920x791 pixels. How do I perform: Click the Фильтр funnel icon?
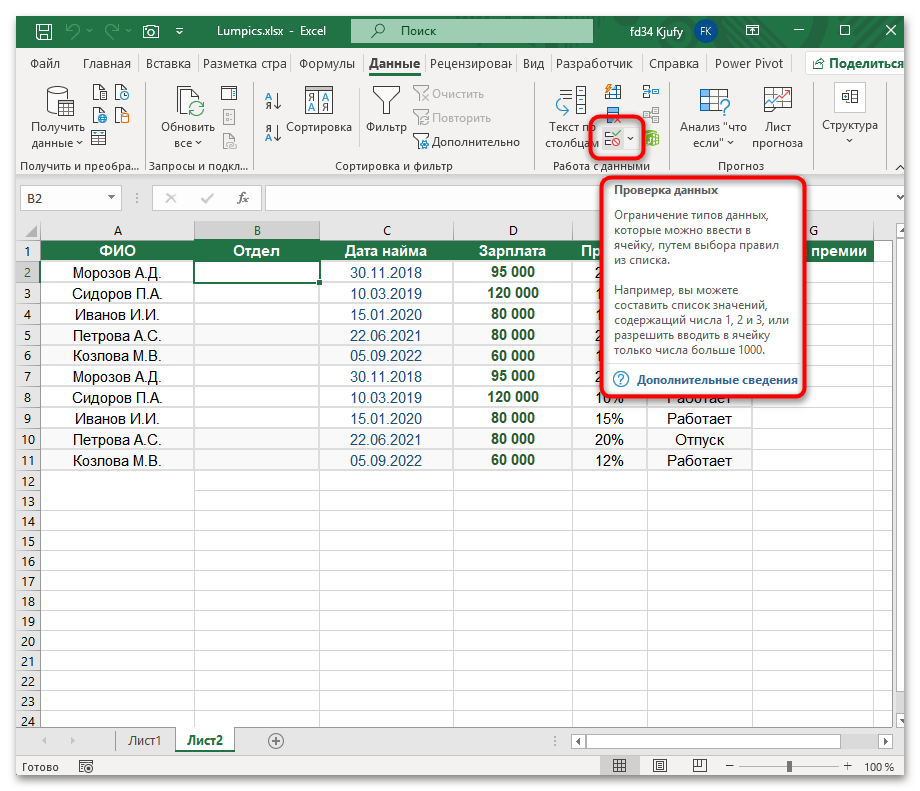pyautogui.click(x=386, y=101)
